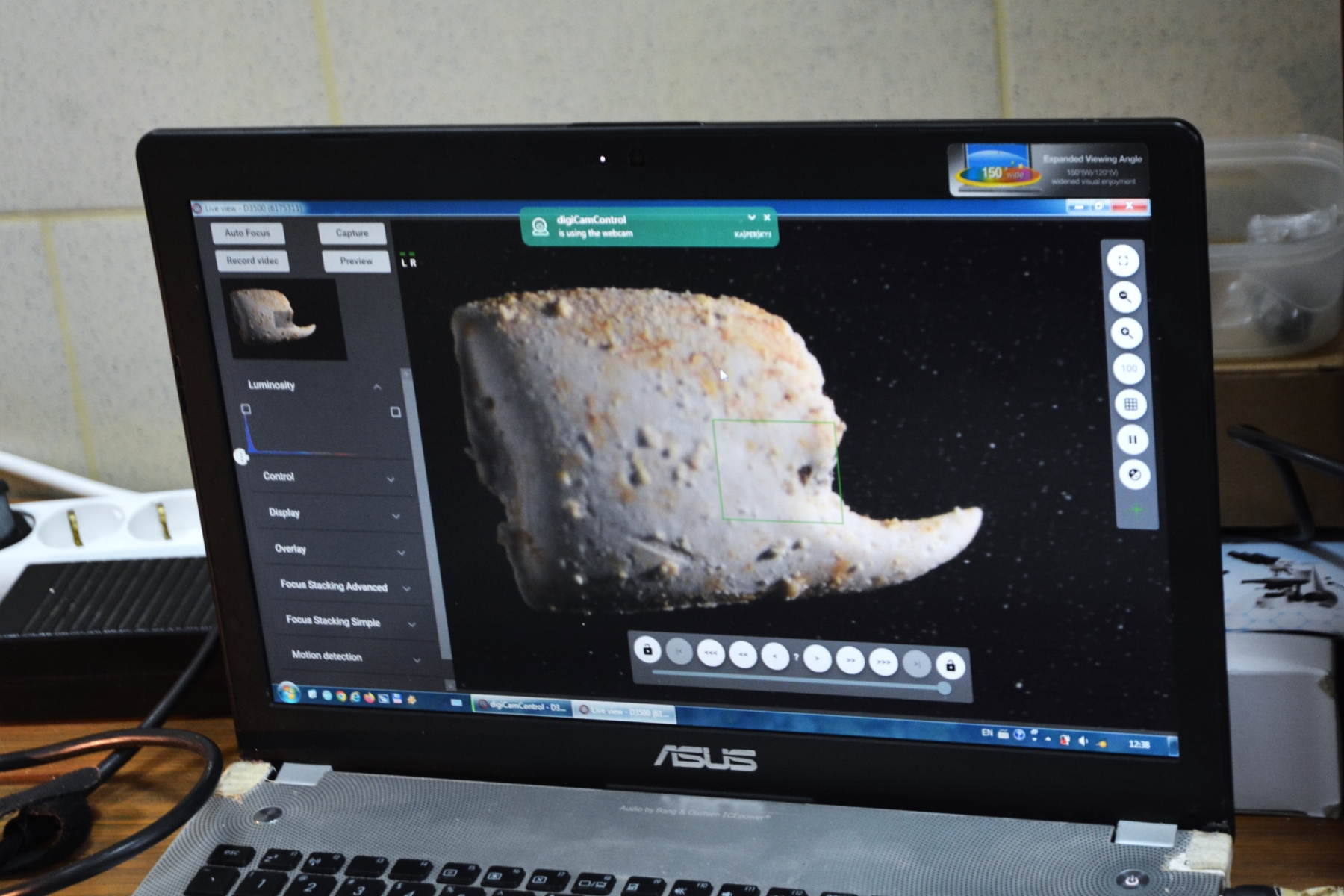This screenshot has width=1344, height=896.
Task: Click the zoom out magnifier icon
Action: tap(1124, 297)
